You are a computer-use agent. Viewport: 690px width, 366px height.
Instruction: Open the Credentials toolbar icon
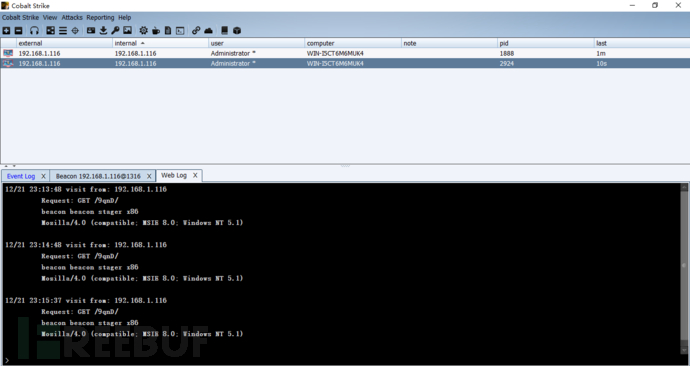pos(91,30)
